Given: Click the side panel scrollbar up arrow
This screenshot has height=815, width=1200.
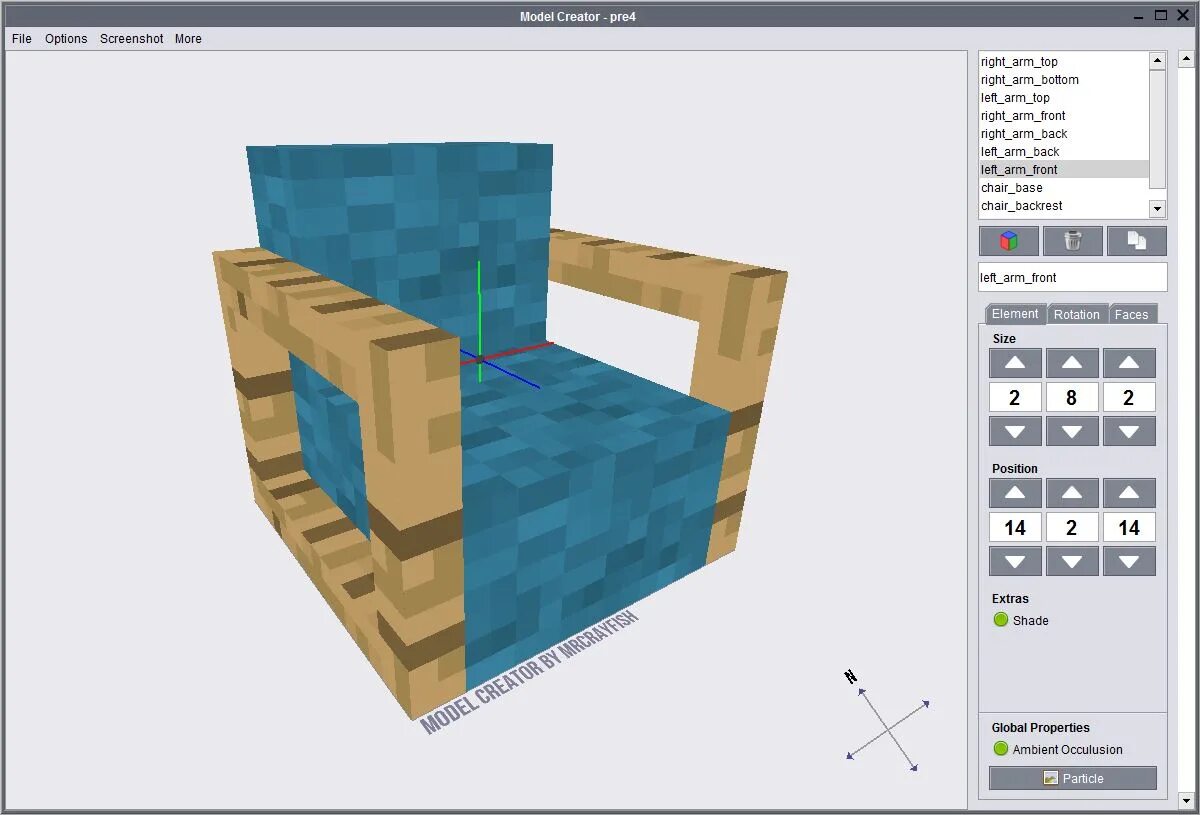Looking at the screenshot, I should coord(1186,60).
